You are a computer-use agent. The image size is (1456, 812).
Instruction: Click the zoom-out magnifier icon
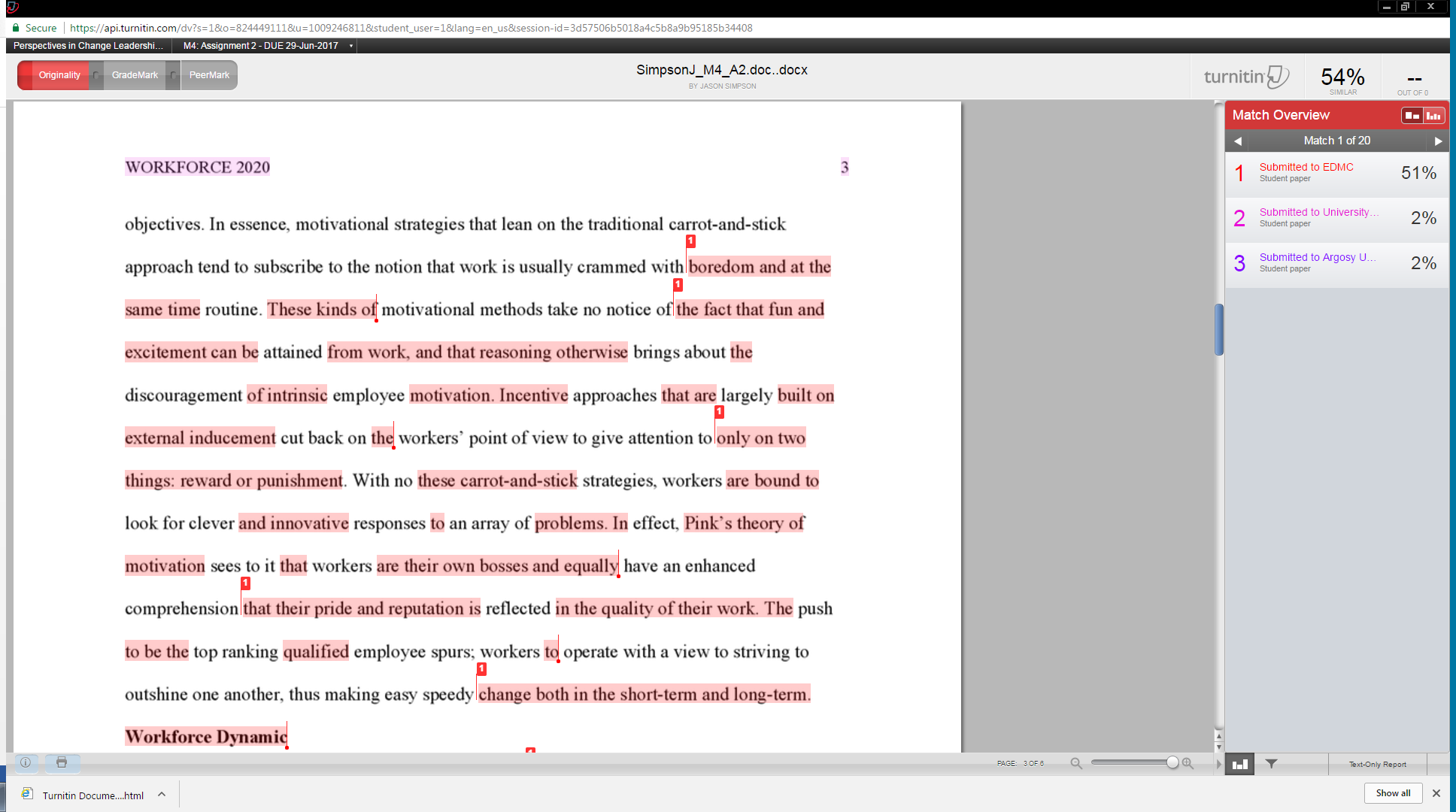pos(1075,762)
